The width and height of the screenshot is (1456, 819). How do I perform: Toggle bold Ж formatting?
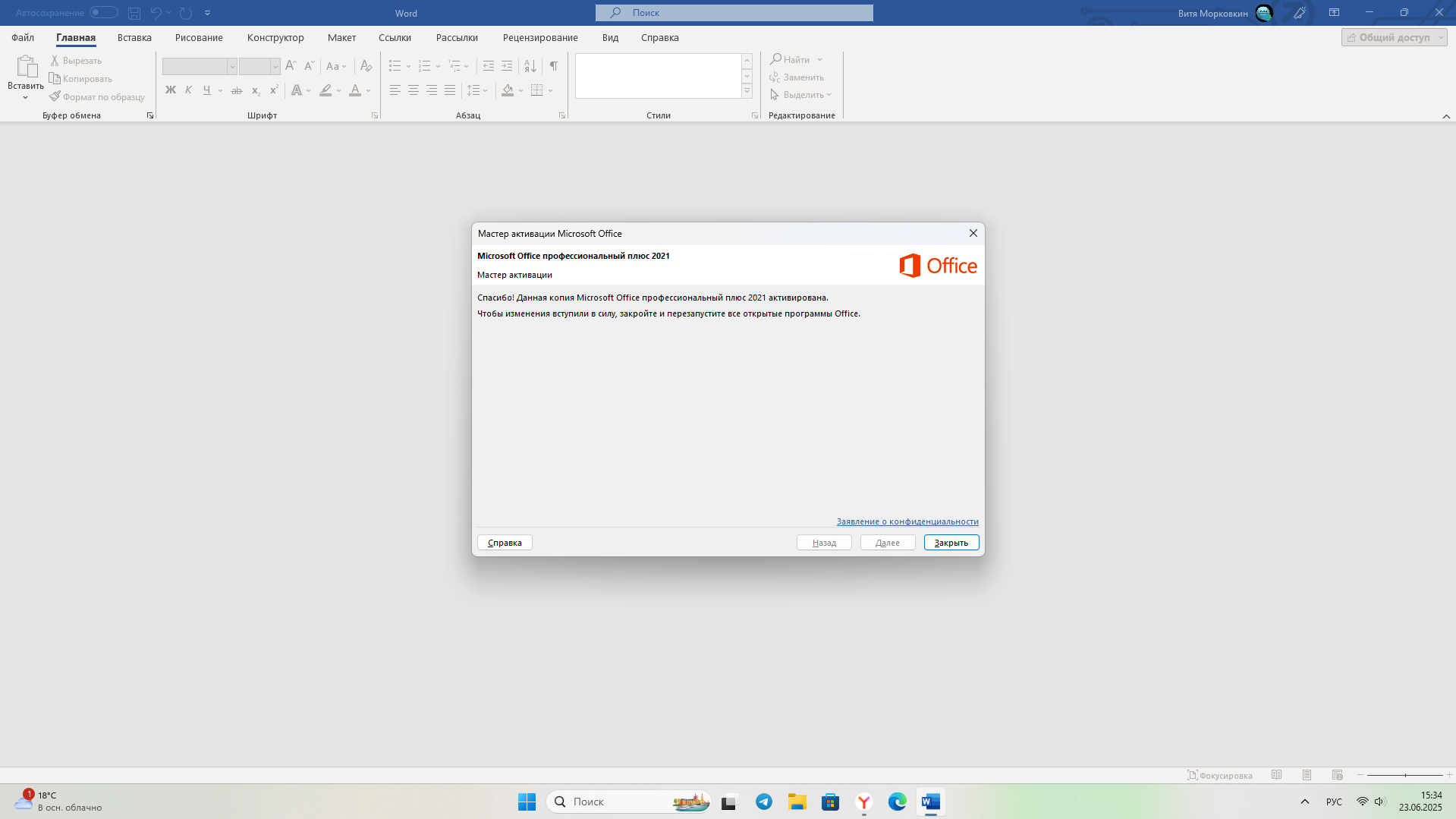tap(170, 90)
